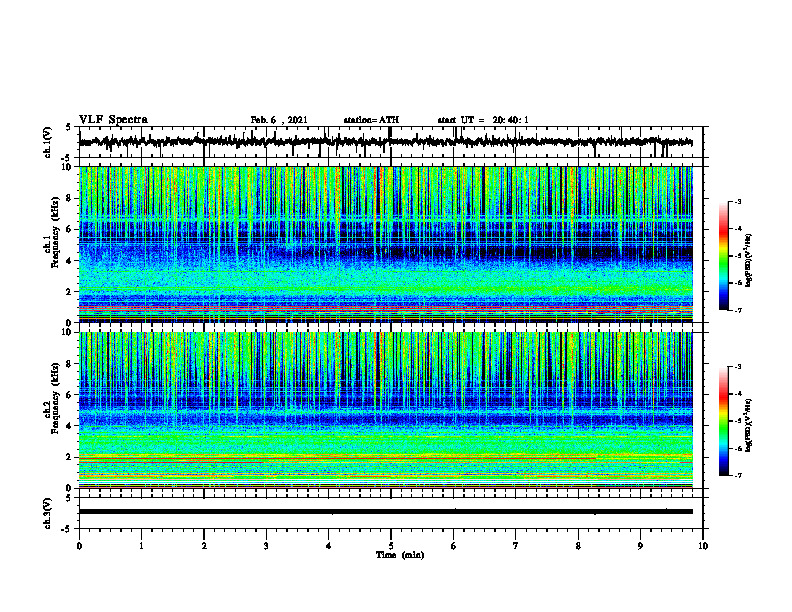
Task: Click the ch.3 flat voltage trace
Action: point(386,512)
